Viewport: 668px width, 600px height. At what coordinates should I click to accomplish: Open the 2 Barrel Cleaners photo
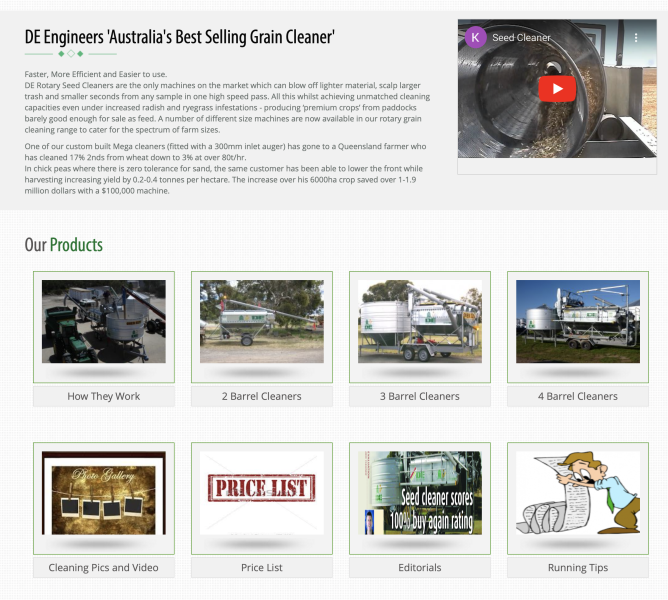point(262,322)
